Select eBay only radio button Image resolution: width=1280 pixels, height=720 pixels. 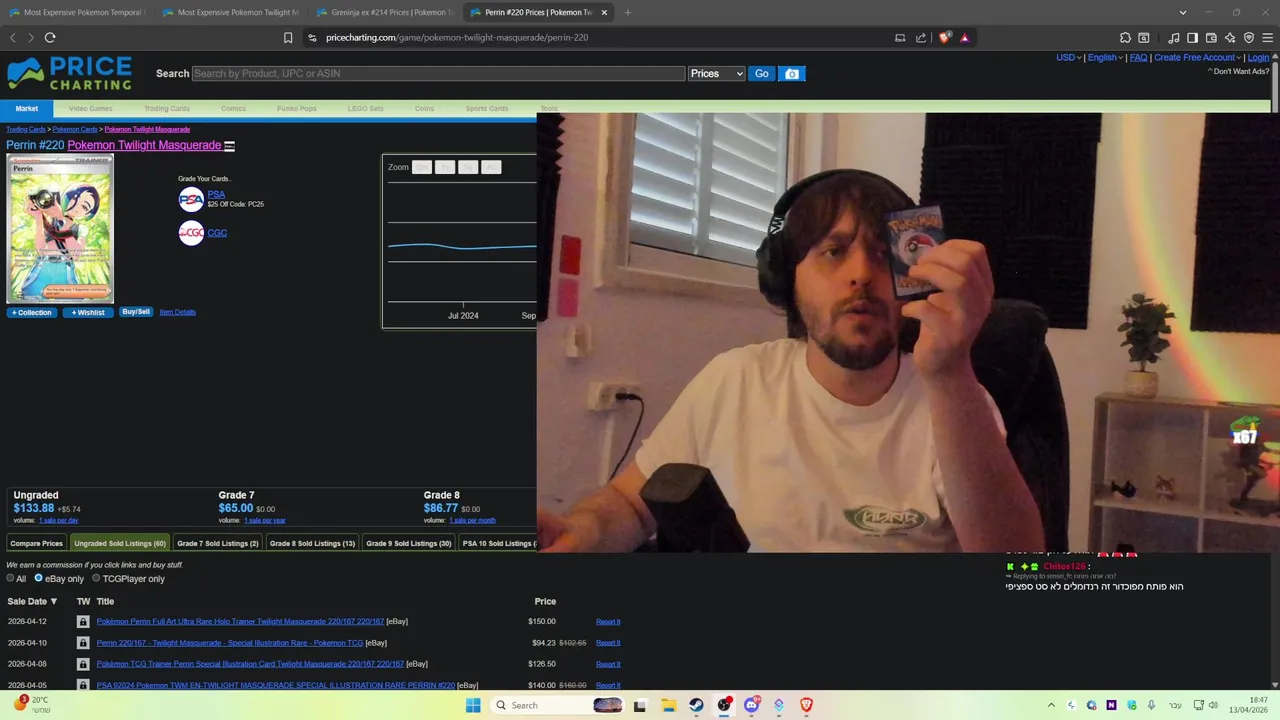tap(38, 578)
